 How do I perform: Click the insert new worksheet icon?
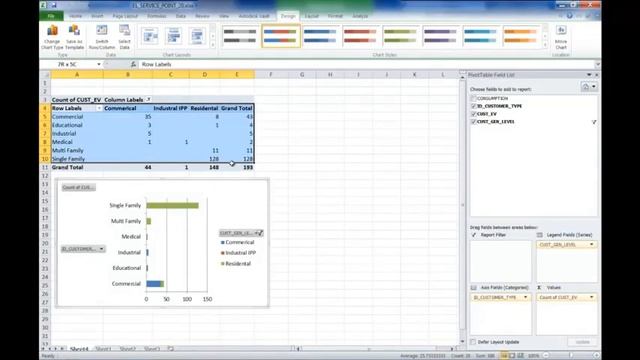pos(171,349)
